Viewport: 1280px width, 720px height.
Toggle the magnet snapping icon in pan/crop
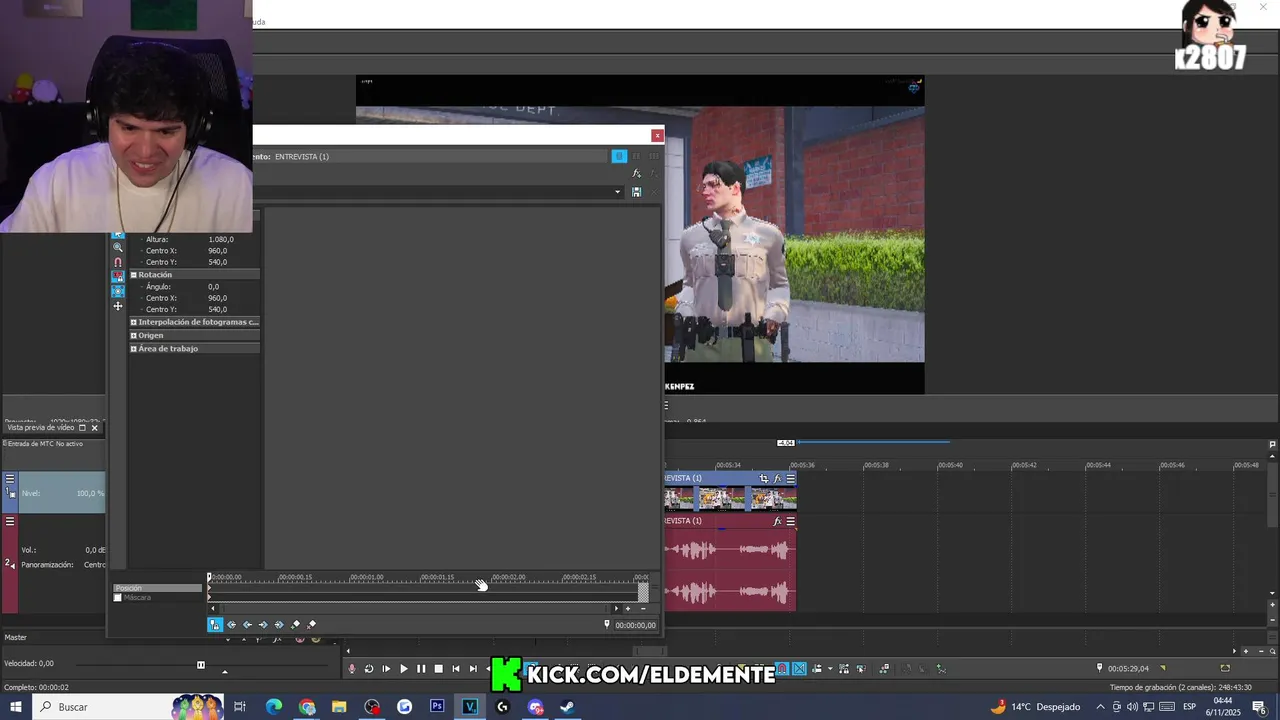(x=118, y=262)
